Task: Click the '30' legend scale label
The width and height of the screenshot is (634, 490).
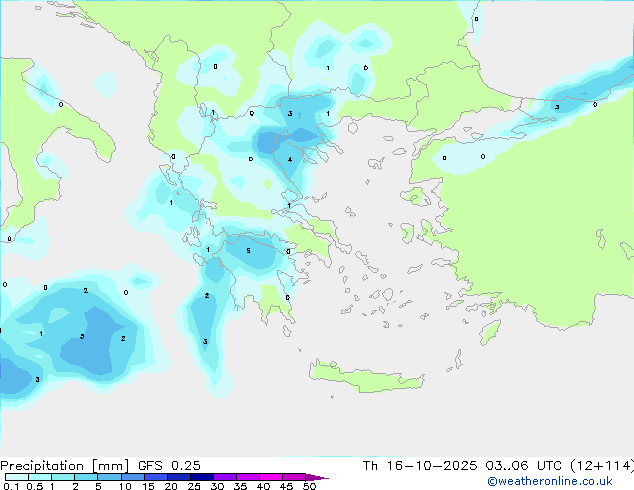Action: [217, 486]
